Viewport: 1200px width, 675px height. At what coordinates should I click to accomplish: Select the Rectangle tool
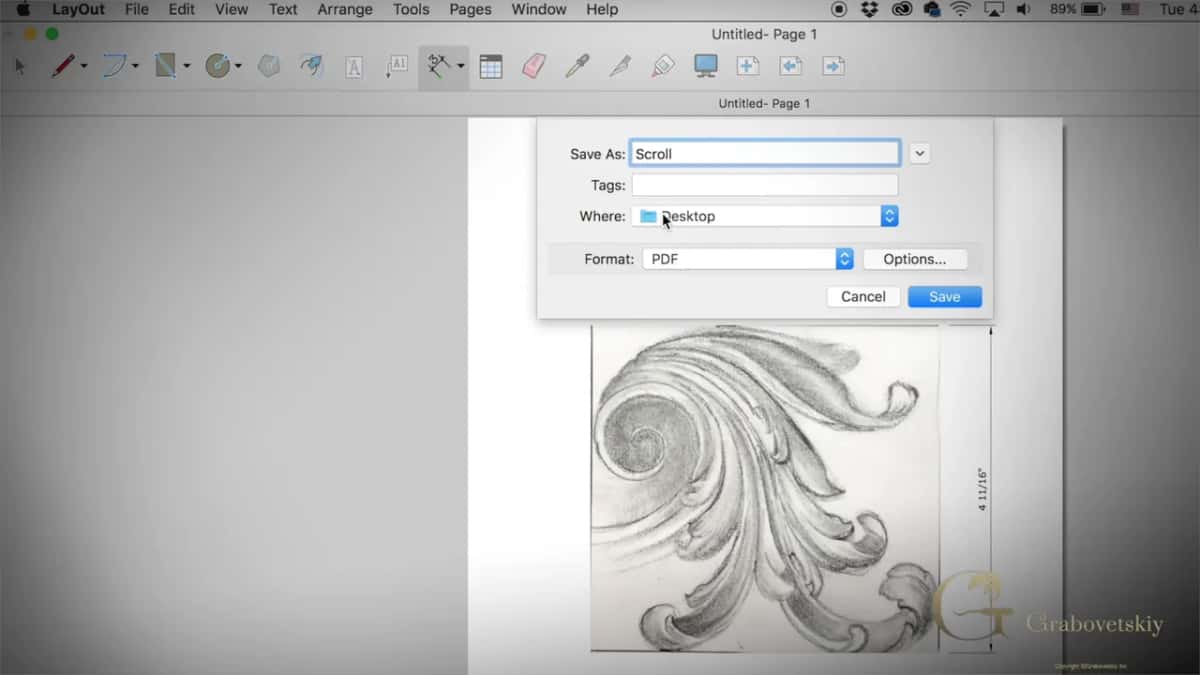[x=166, y=67]
